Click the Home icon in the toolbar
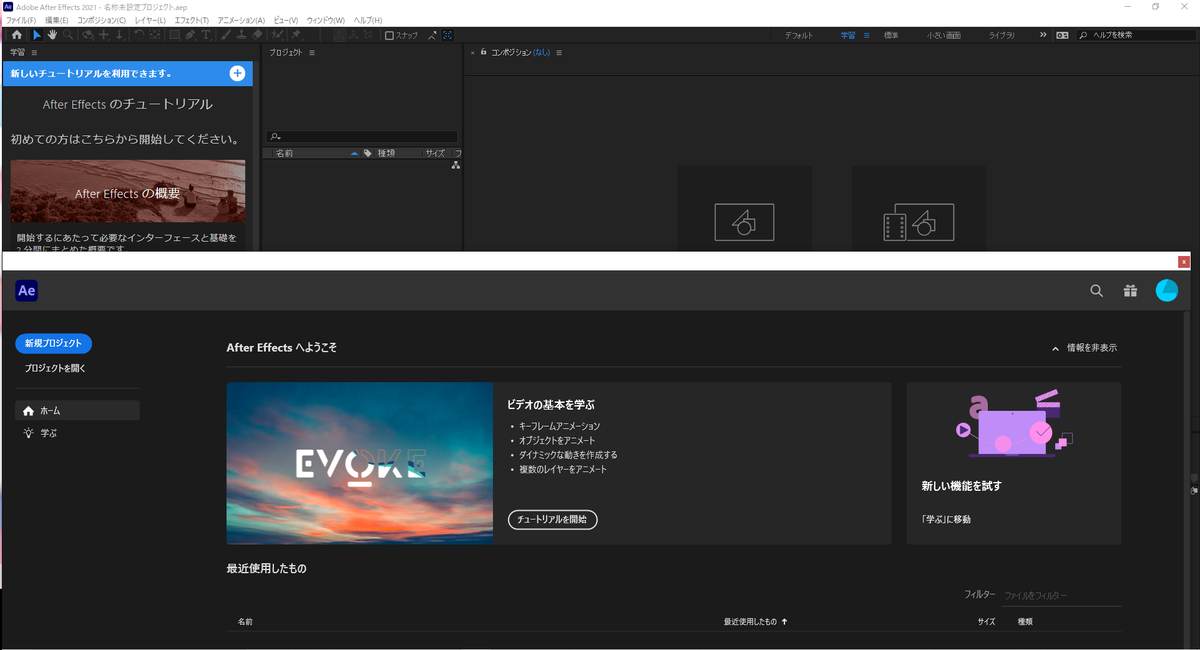The image size is (1200, 650). tap(16, 35)
